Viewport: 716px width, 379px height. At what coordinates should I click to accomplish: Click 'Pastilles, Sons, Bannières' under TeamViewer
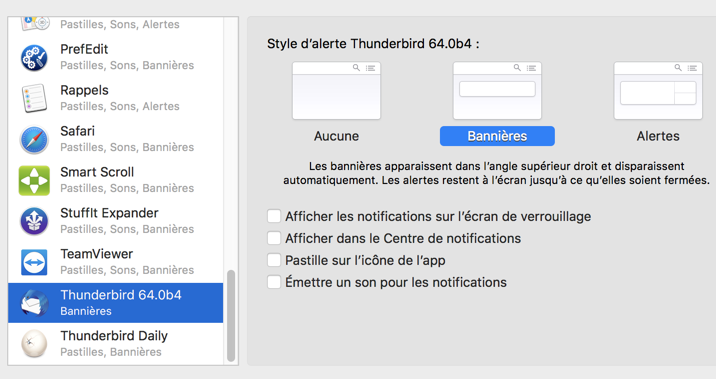[127, 270]
